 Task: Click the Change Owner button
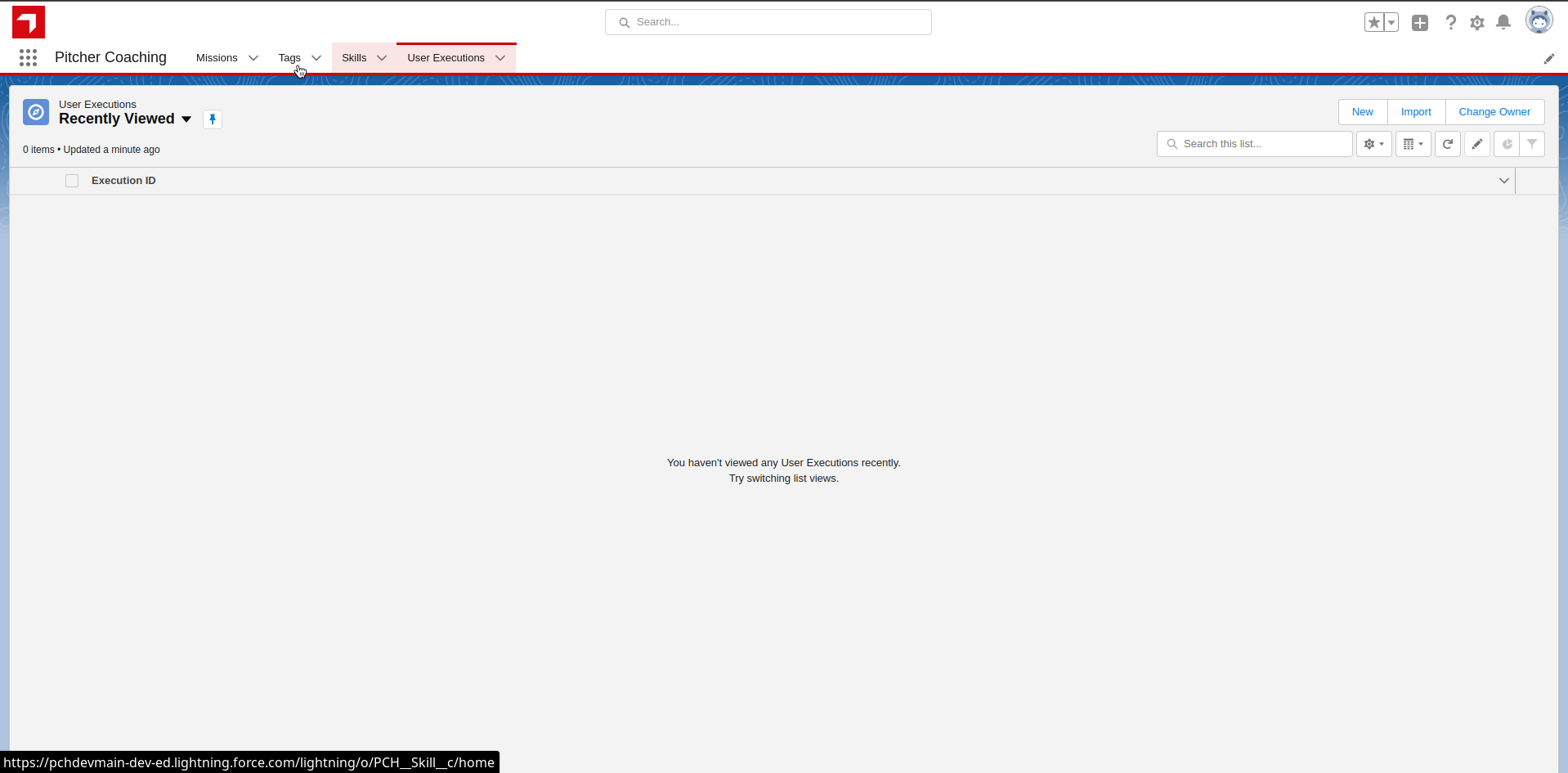[1494, 112]
